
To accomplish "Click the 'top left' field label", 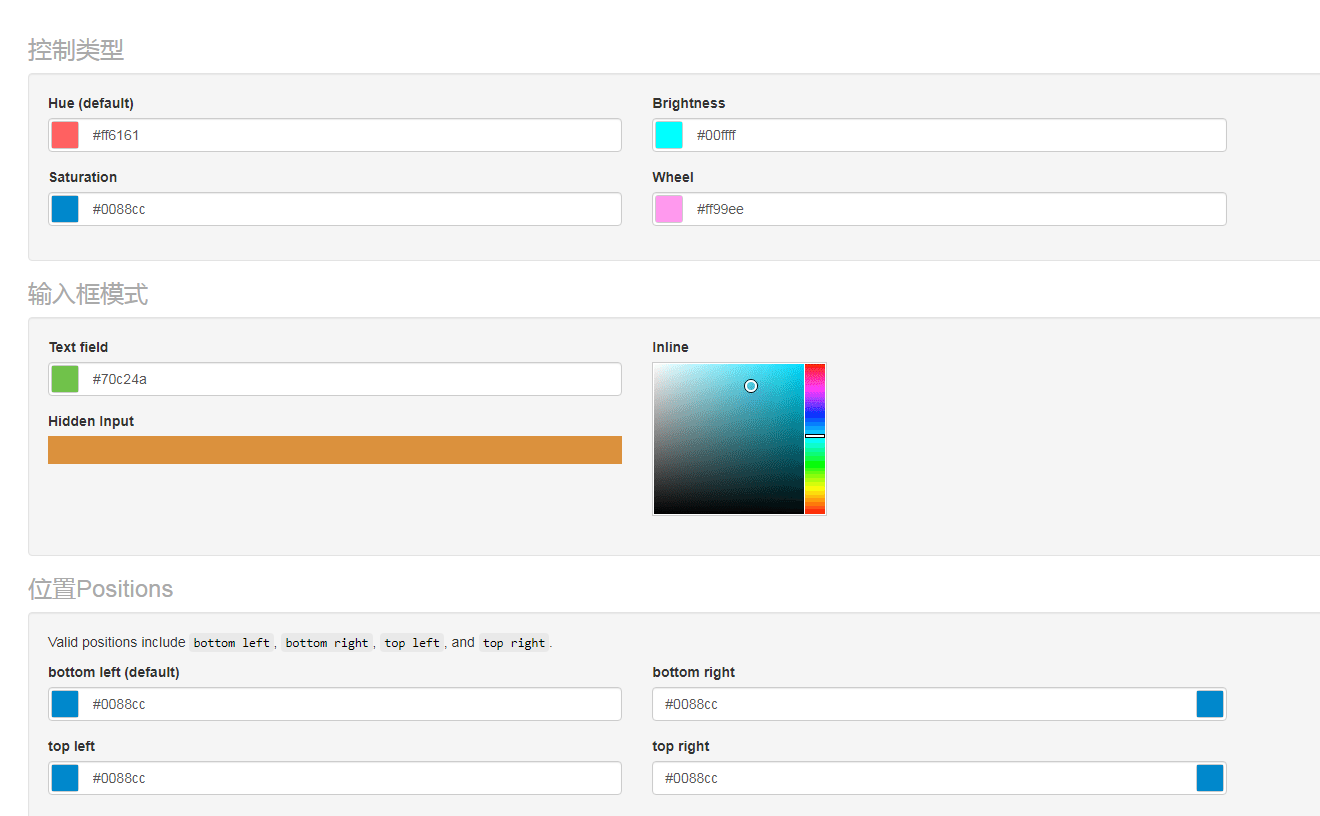I will tap(72, 746).
